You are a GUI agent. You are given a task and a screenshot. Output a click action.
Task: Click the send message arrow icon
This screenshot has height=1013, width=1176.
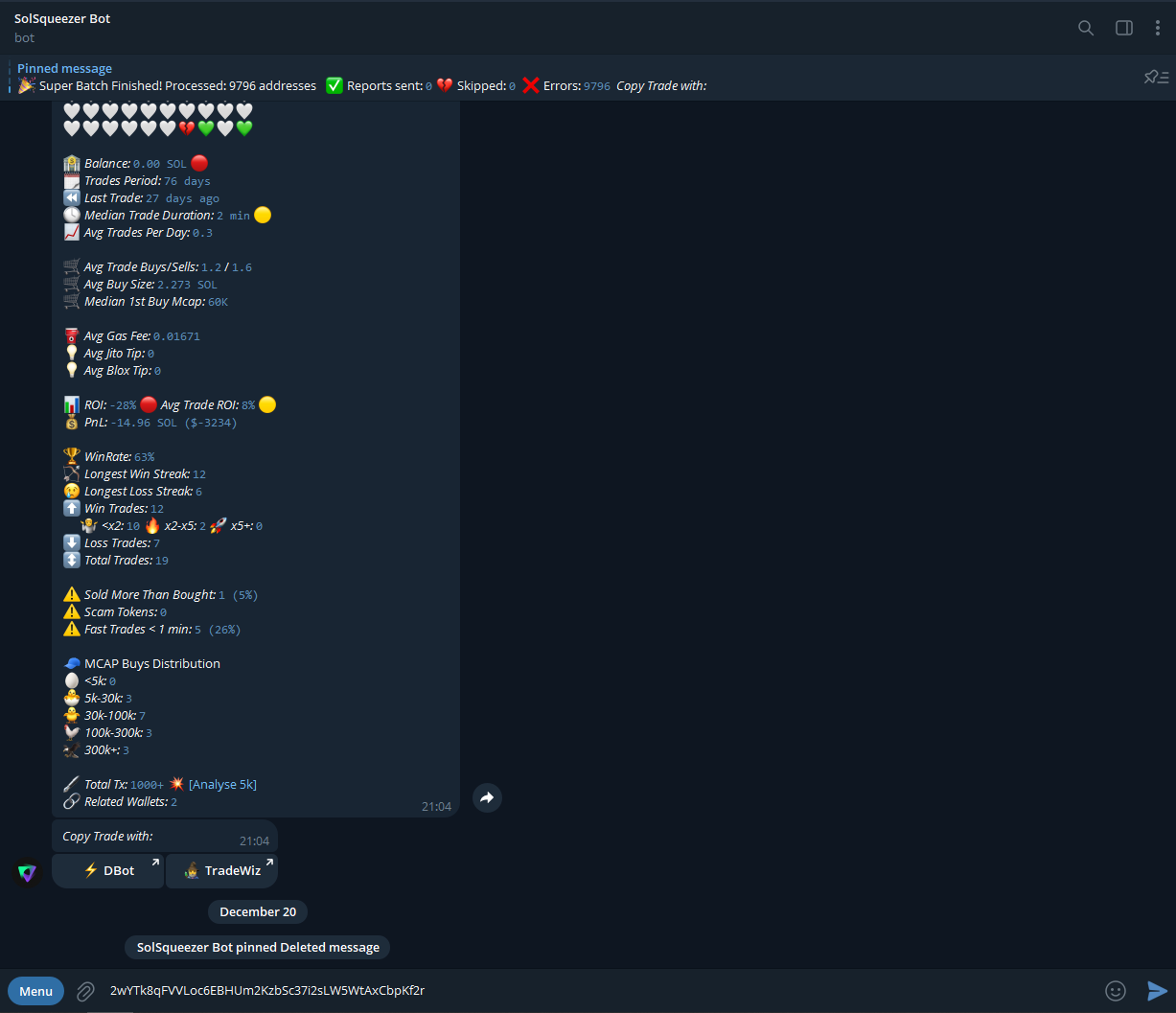tap(1157, 991)
